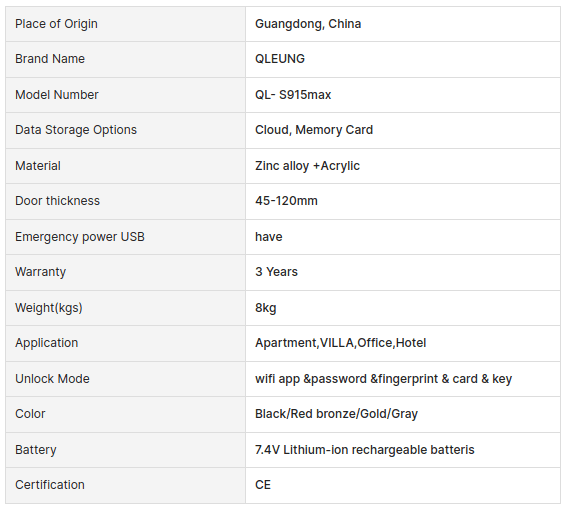Select the Cloud, Memory Card value
The image size is (565, 506).
point(314,130)
